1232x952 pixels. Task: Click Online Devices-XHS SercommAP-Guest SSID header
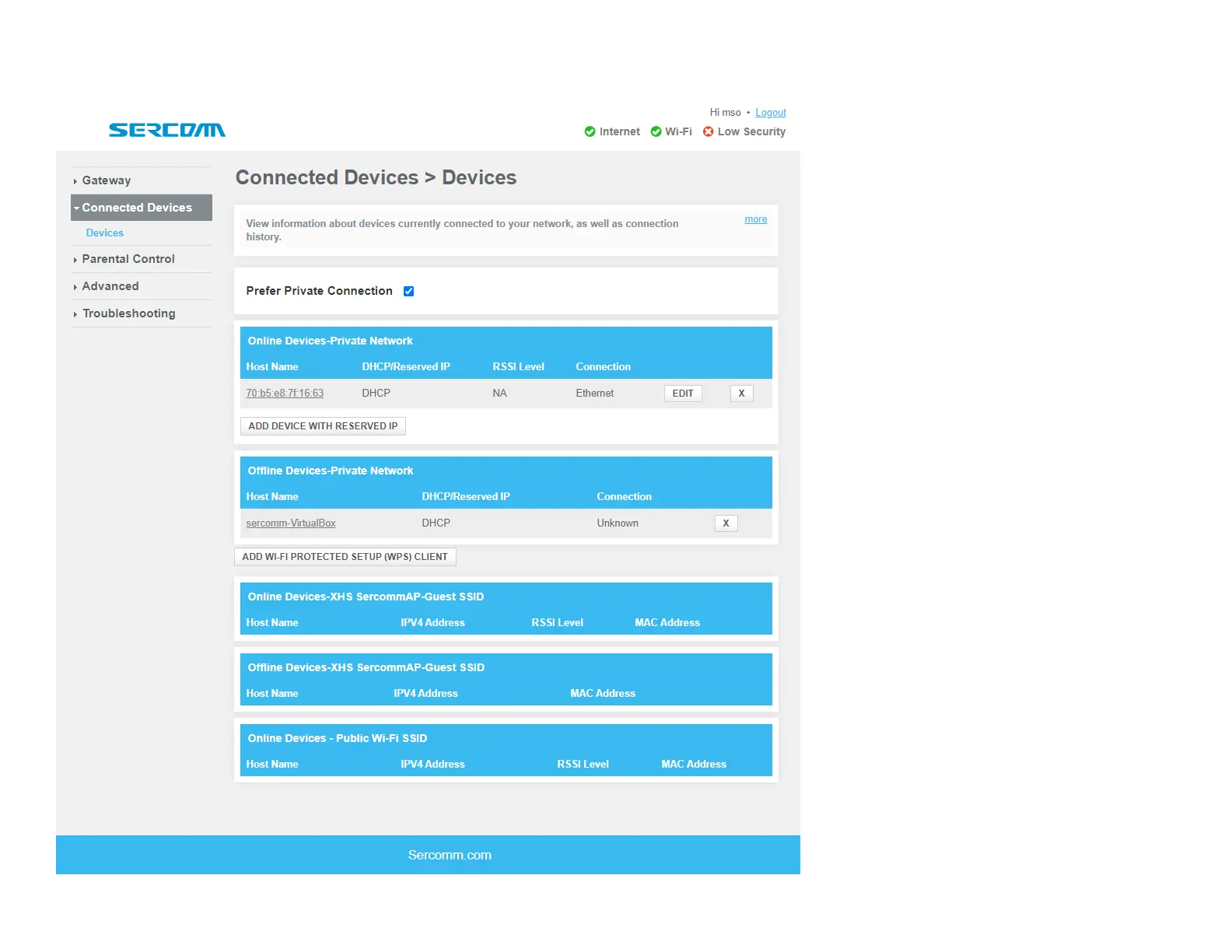point(366,597)
